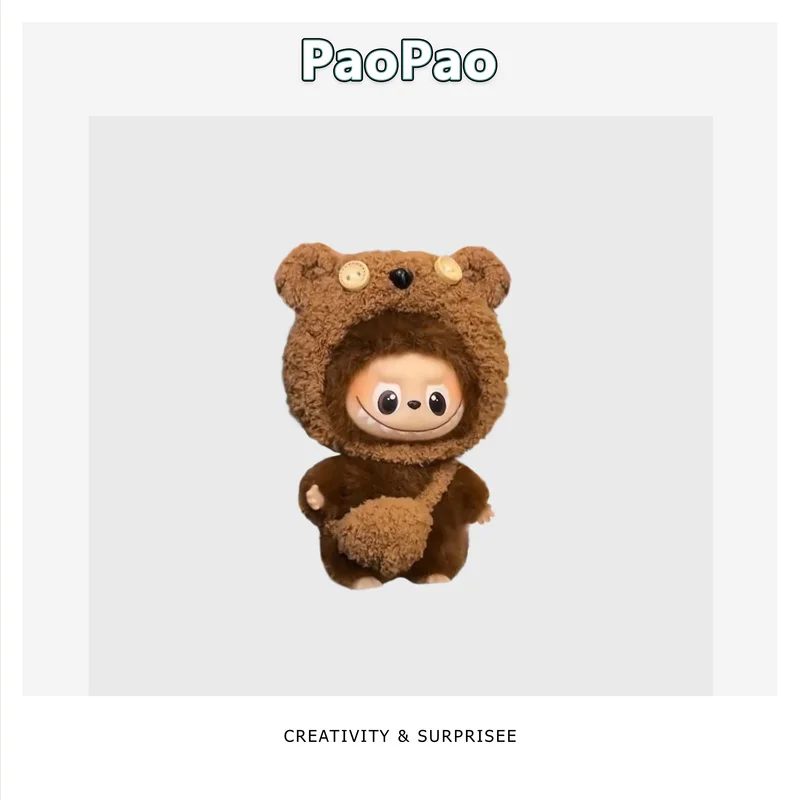
Task: Click the doll's left big dark eye
Action: 388,402
